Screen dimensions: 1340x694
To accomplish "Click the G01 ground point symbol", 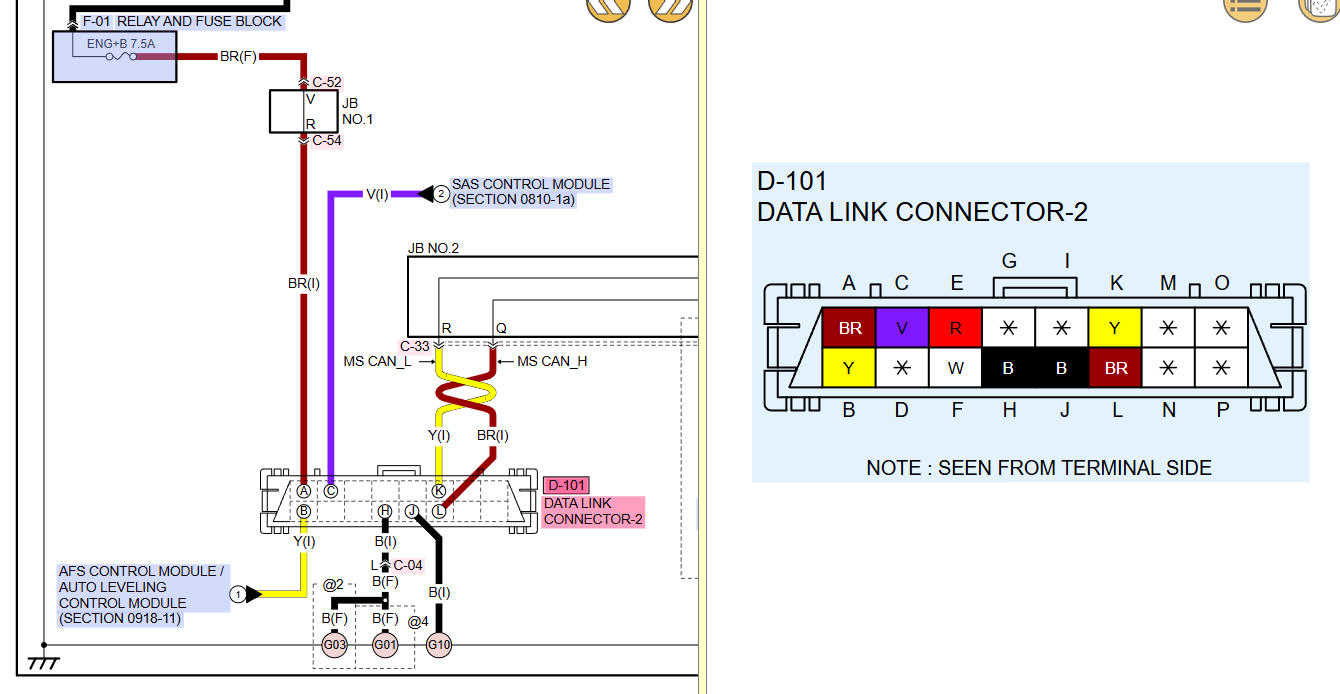I will point(385,645).
